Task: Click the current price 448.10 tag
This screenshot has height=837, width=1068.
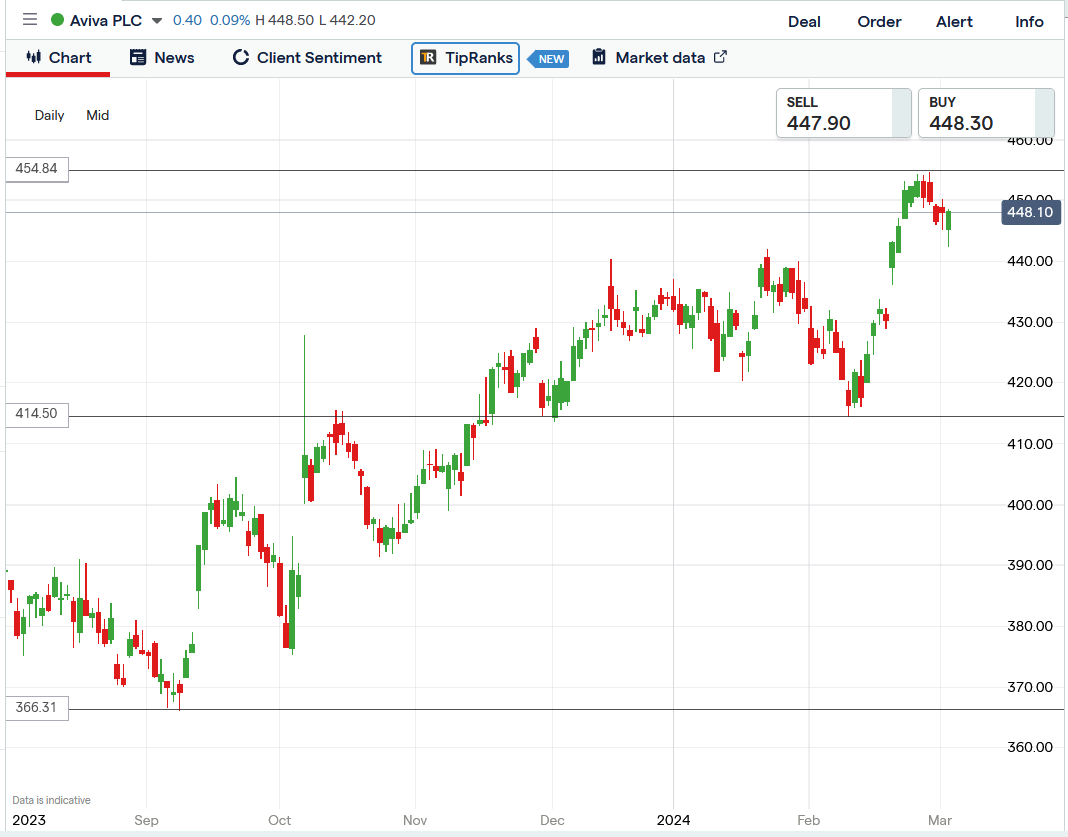Action: 1031,212
